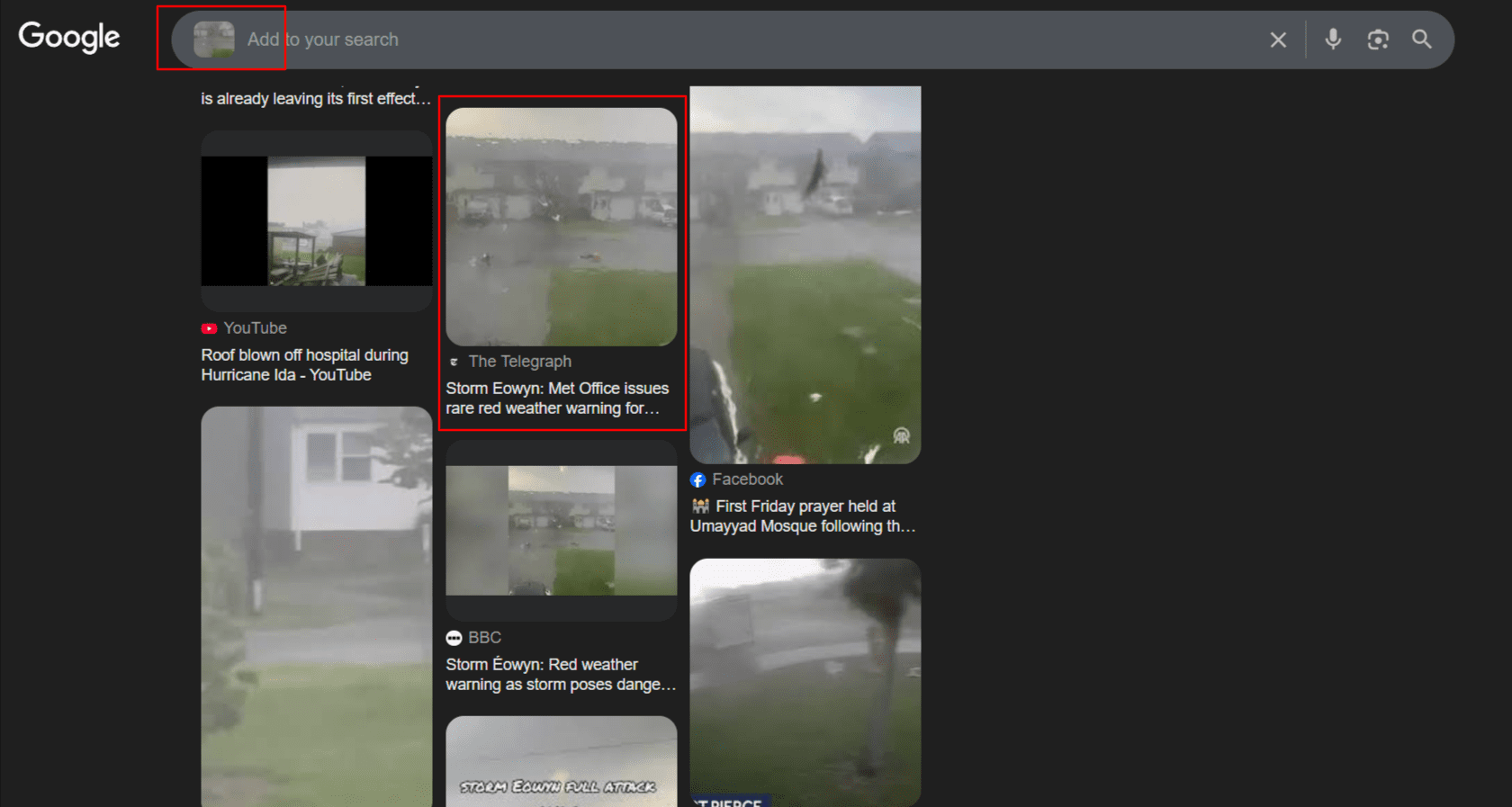The image size is (1512, 807).
Task: Open 'First Friday prayer held' link
Action: [x=802, y=516]
